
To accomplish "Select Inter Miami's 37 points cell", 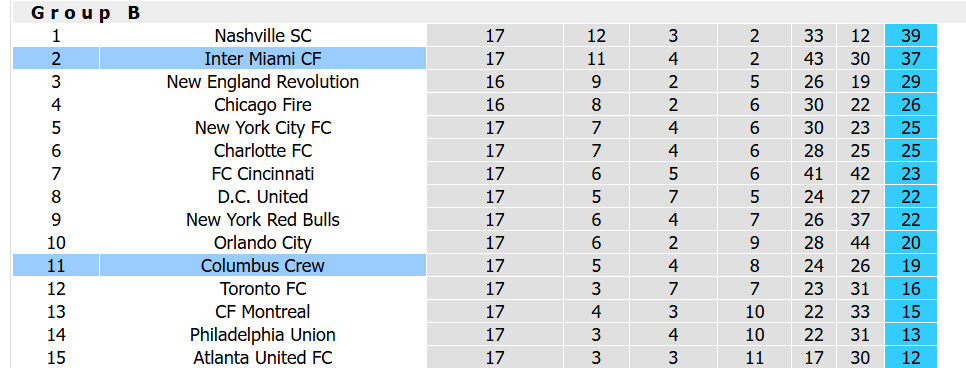I will coord(911,59).
